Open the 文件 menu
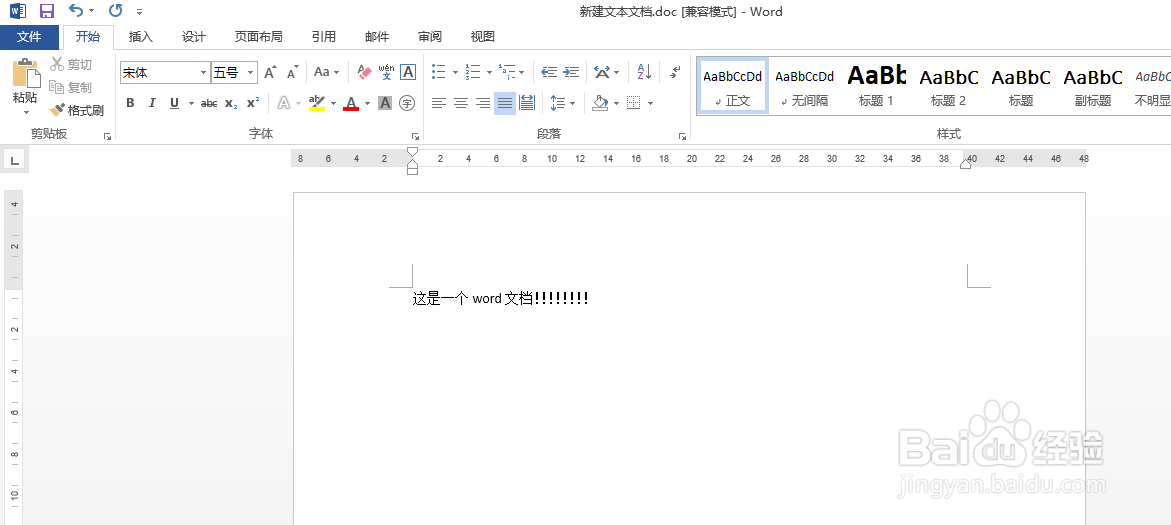 pyautogui.click(x=29, y=37)
